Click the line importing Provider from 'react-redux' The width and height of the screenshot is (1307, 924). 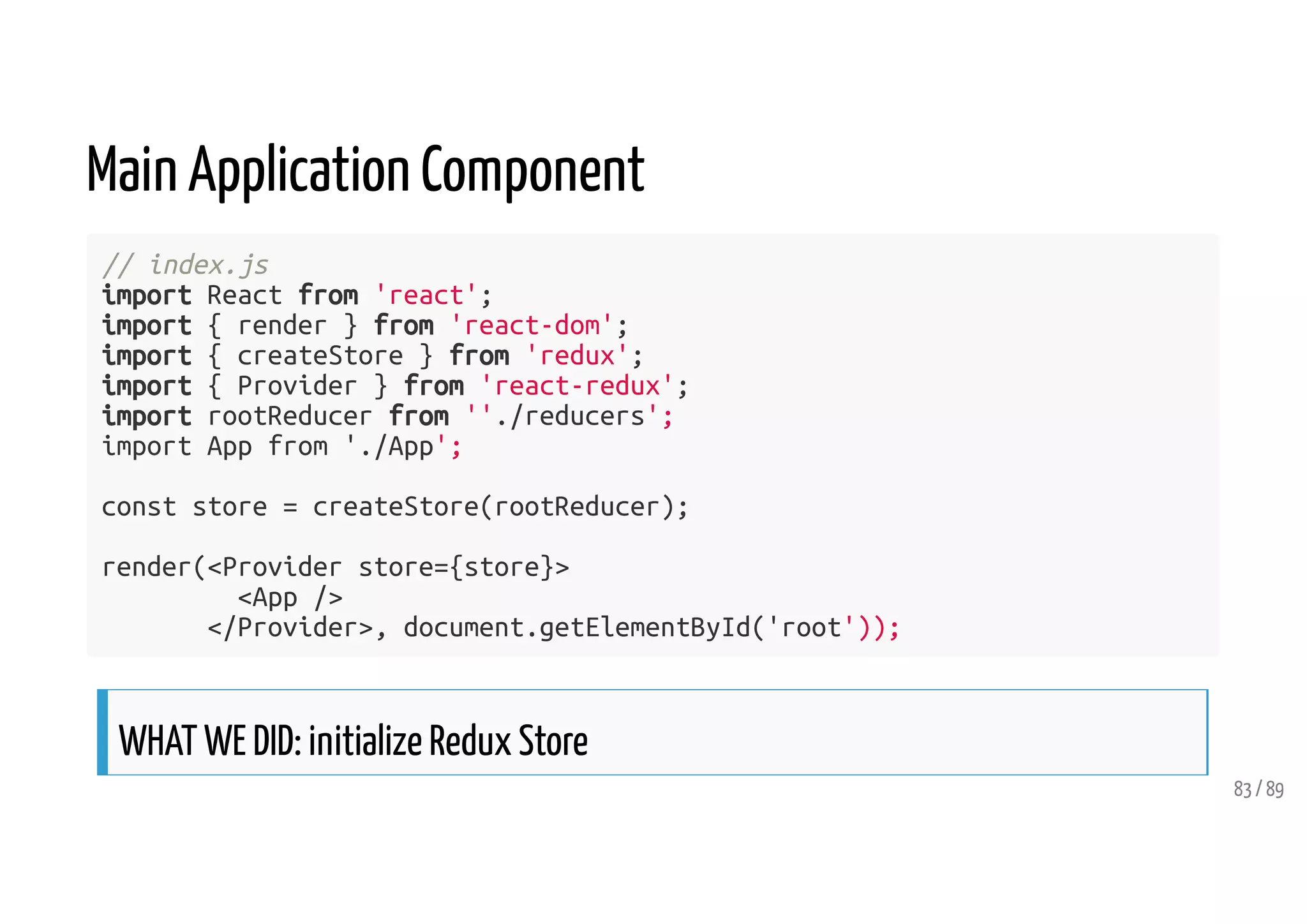click(395, 386)
